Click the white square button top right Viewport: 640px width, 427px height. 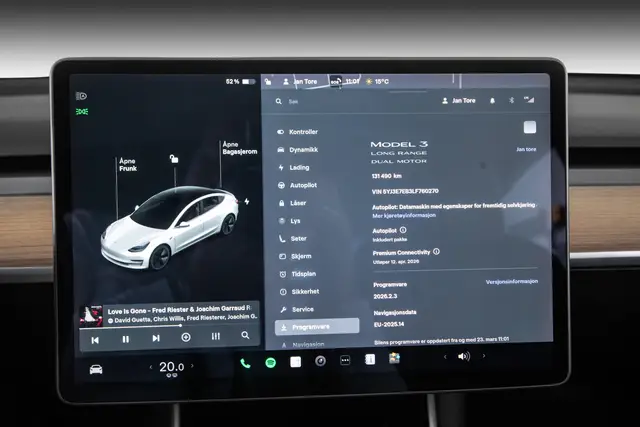click(x=530, y=127)
